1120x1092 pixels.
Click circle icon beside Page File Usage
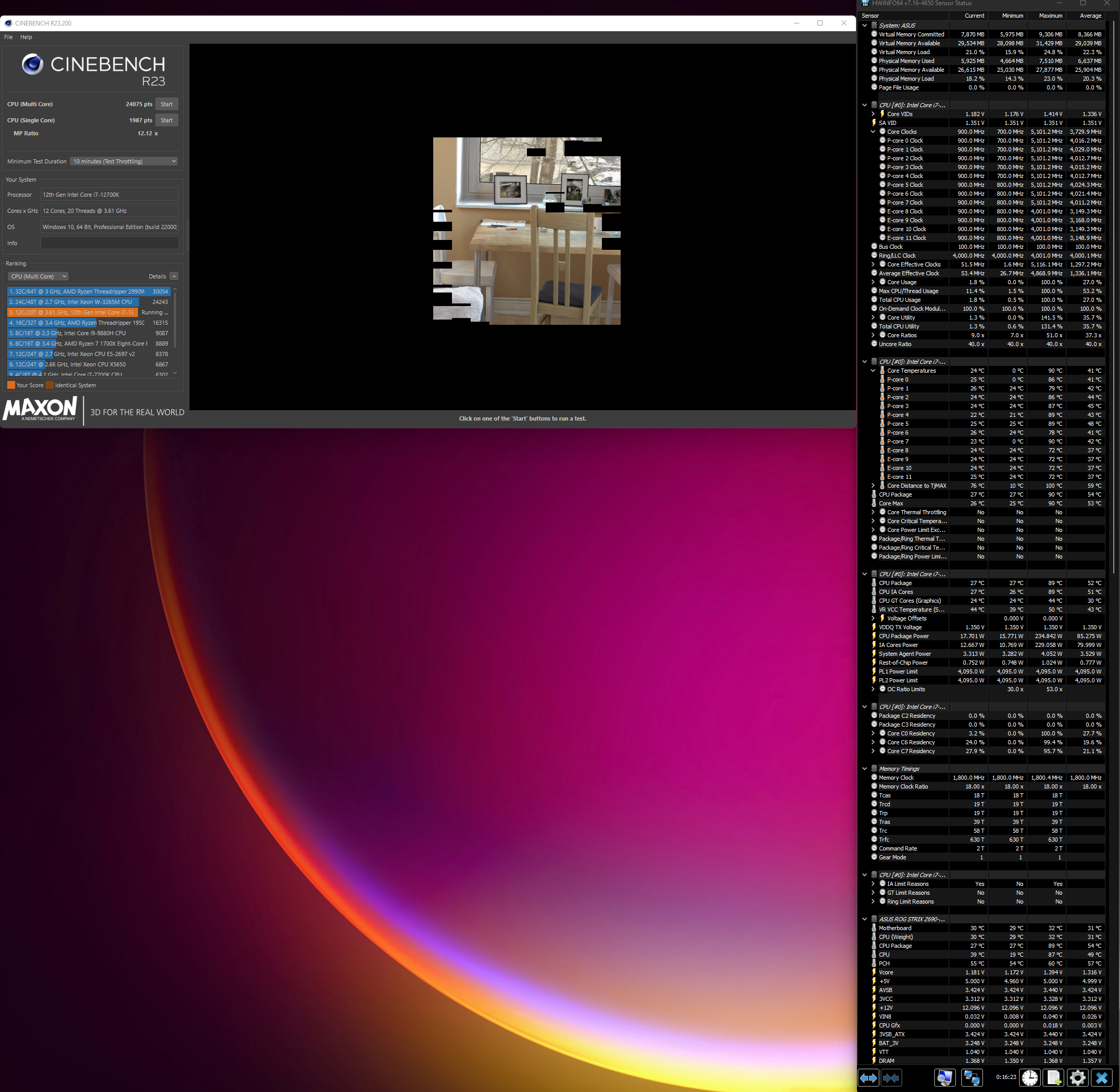(x=874, y=87)
